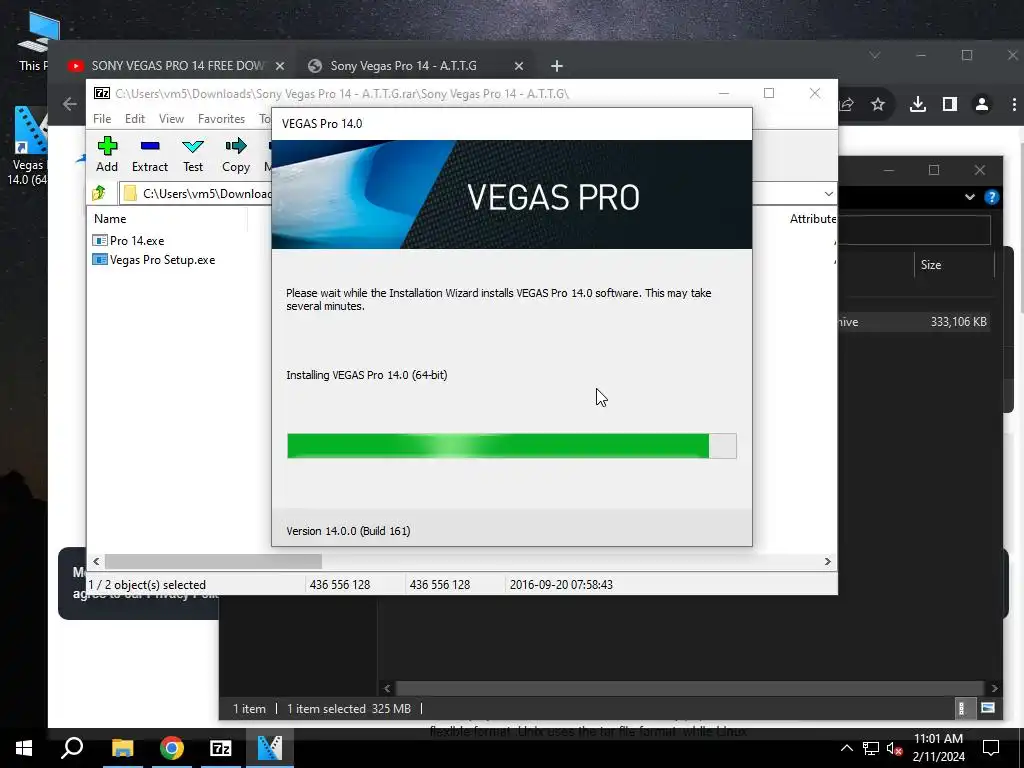Image resolution: width=1024 pixels, height=768 pixels.
Task: Switch File Explorer to large icons view
Action: (988, 709)
